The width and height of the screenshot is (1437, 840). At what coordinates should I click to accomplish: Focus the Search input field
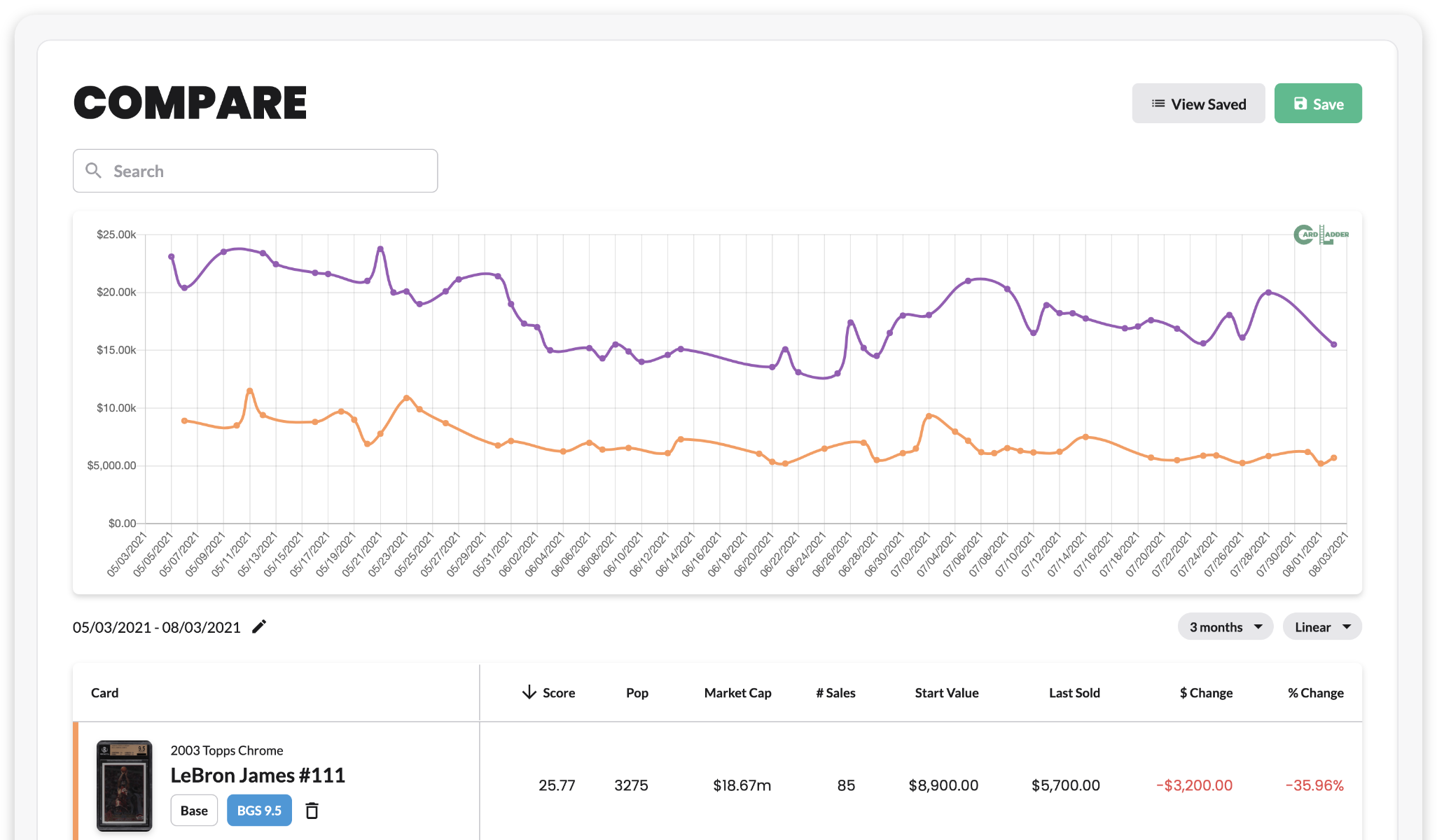tap(256, 171)
